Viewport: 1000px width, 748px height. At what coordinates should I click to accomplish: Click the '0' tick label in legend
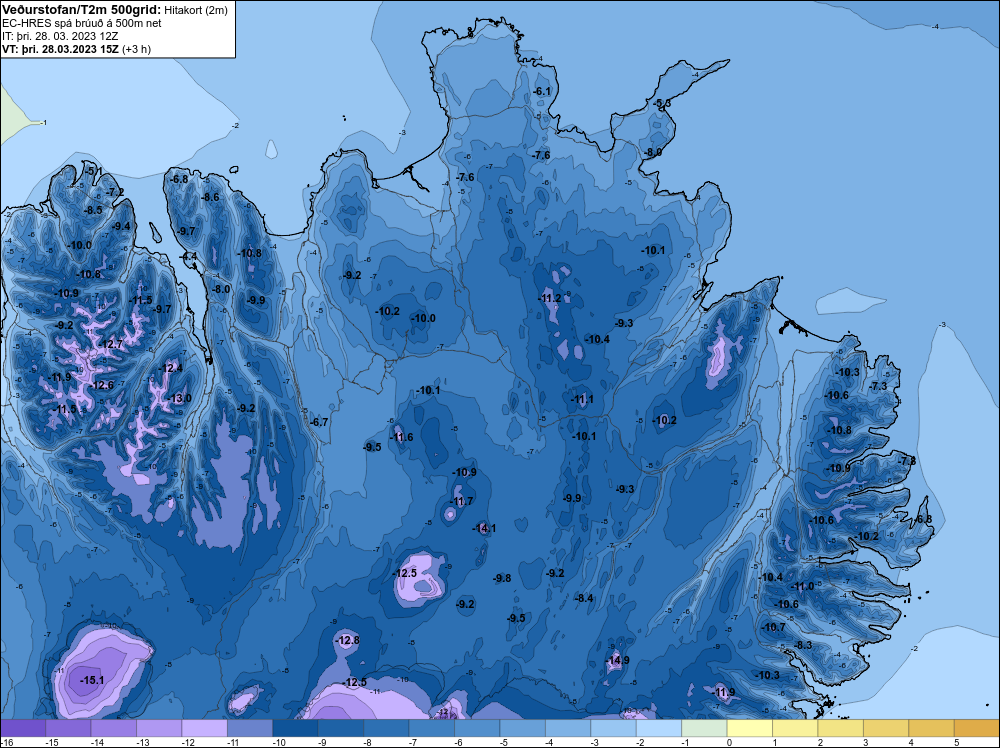730,742
